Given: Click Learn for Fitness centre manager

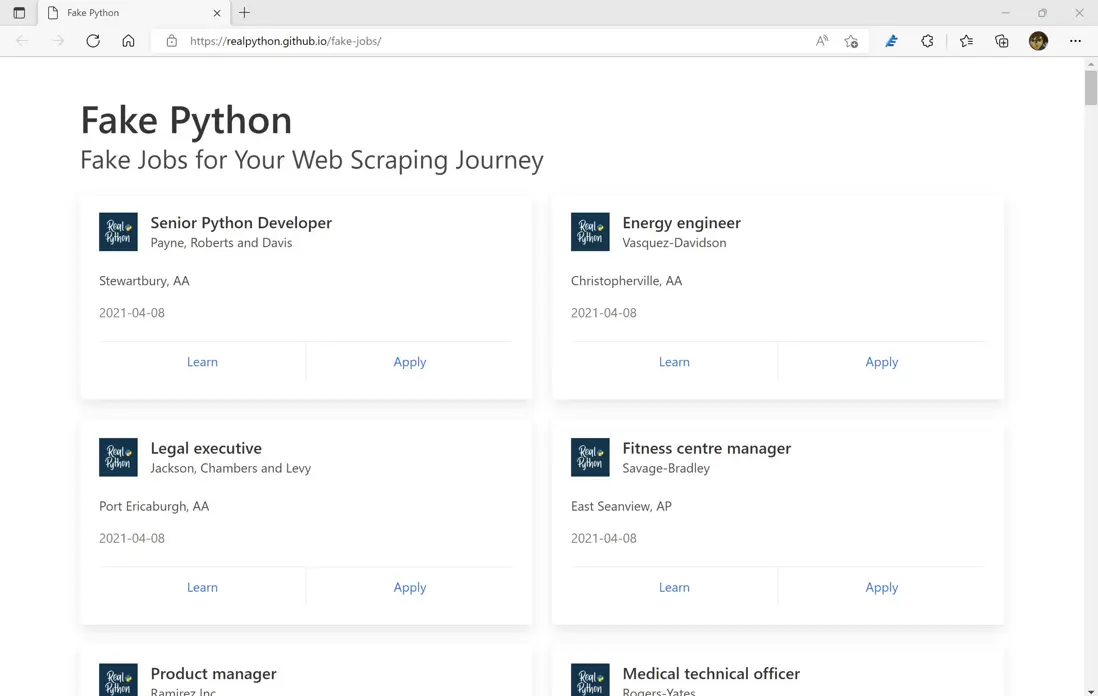Looking at the screenshot, I should click(674, 587).
